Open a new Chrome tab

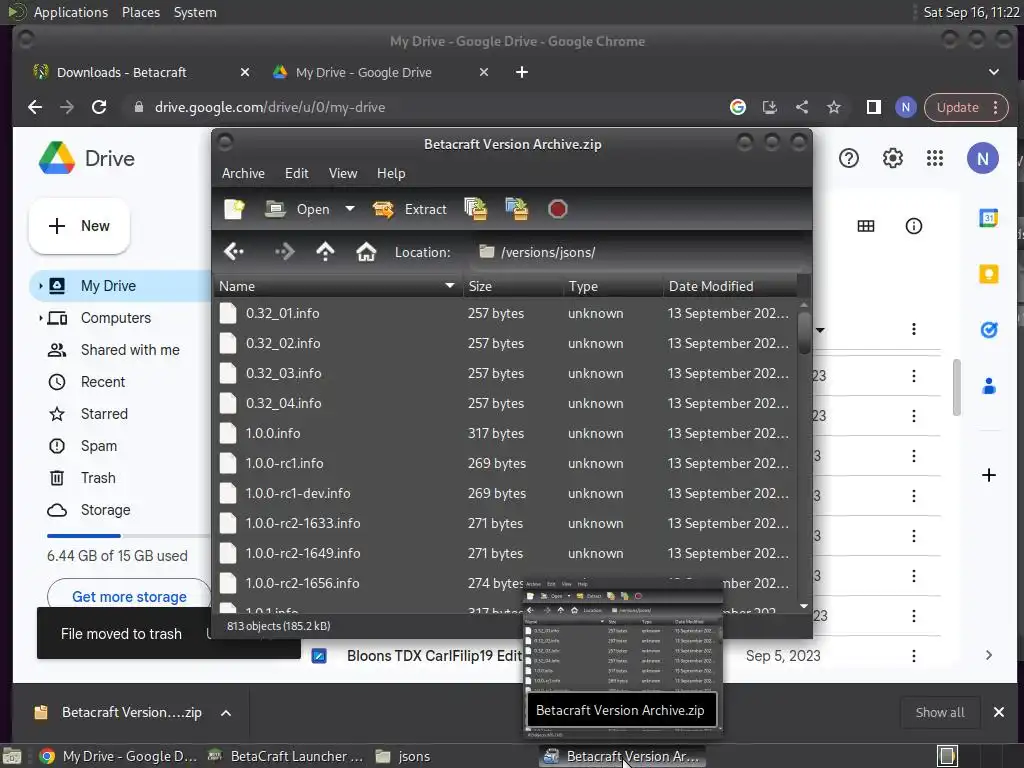[522, 72]
